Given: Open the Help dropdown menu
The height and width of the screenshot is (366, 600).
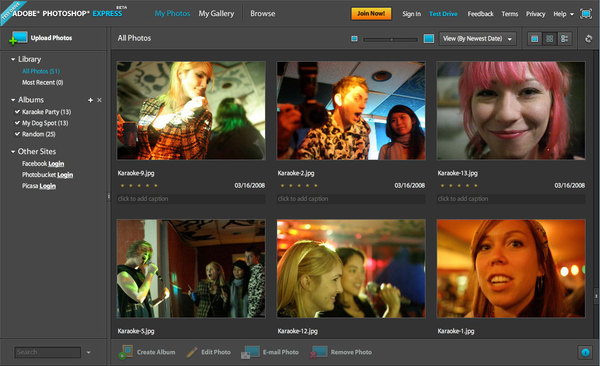Looking at the screenshot, I should (564, 14).
